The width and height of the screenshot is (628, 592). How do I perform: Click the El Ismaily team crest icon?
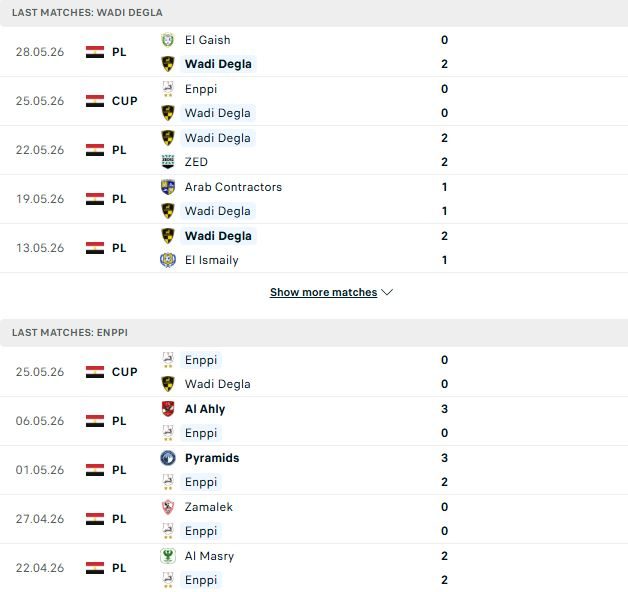[168, 260]
